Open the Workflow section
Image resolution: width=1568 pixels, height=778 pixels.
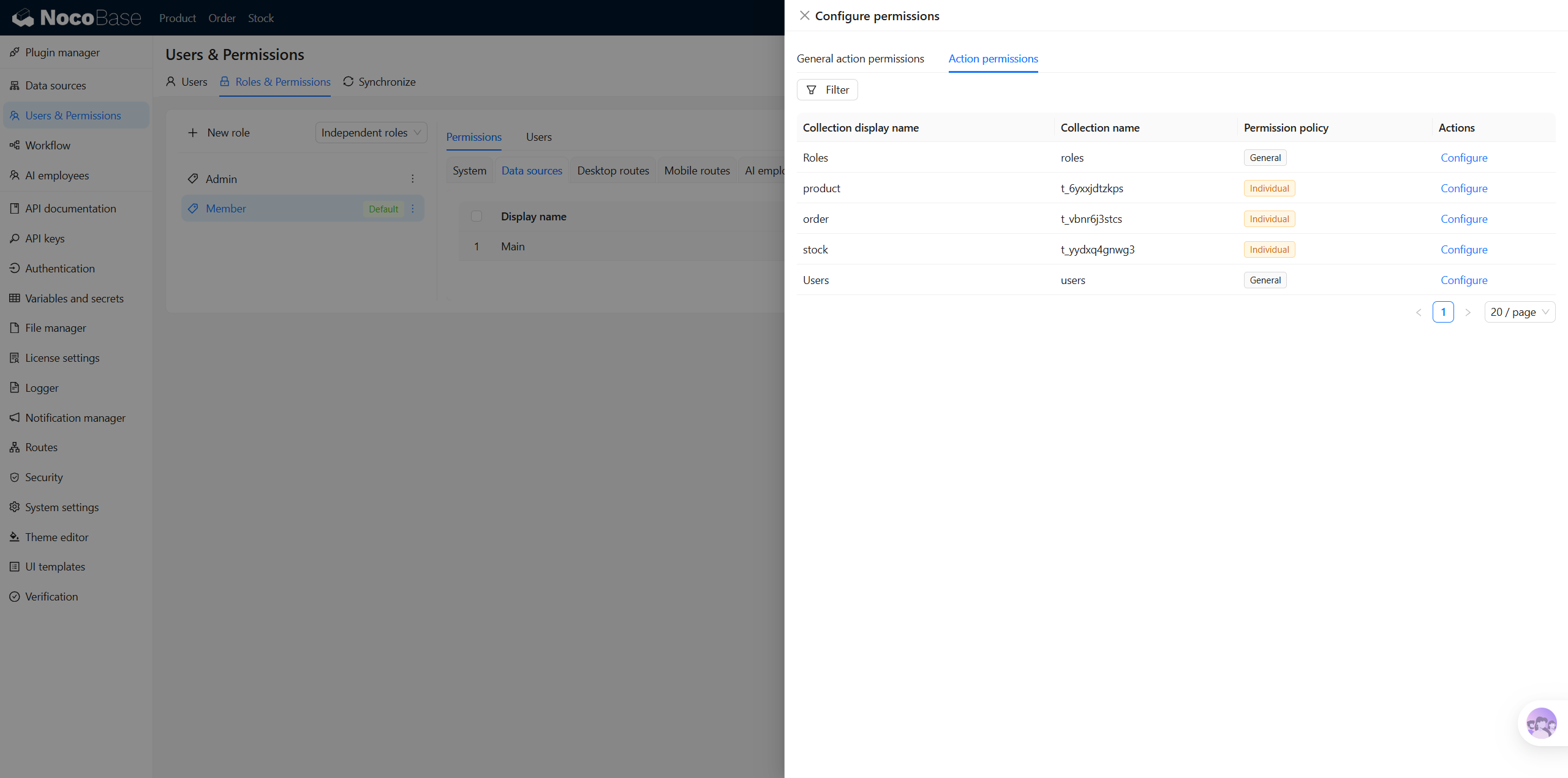coord(48,145)
